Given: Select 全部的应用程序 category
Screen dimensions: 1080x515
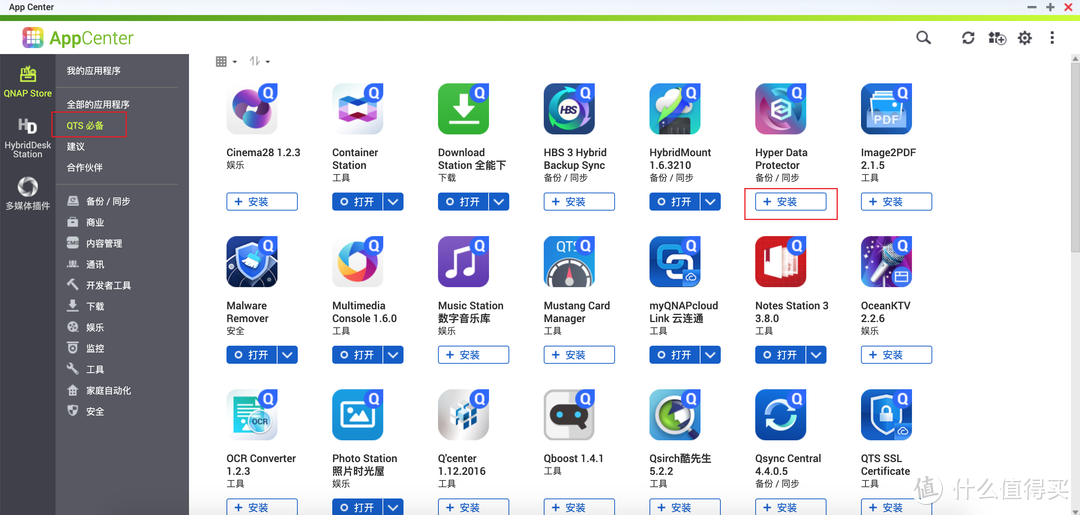Looking at the screenshot, I should pos(98,105).
